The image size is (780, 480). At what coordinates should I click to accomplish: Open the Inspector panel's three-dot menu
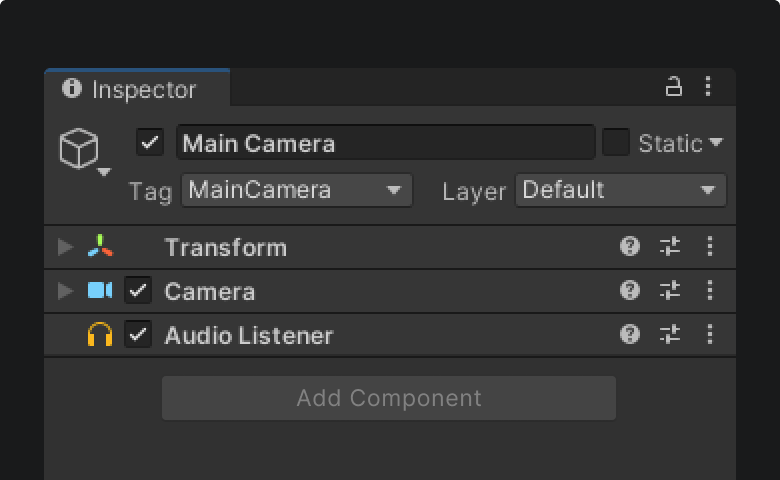point(708,87)
